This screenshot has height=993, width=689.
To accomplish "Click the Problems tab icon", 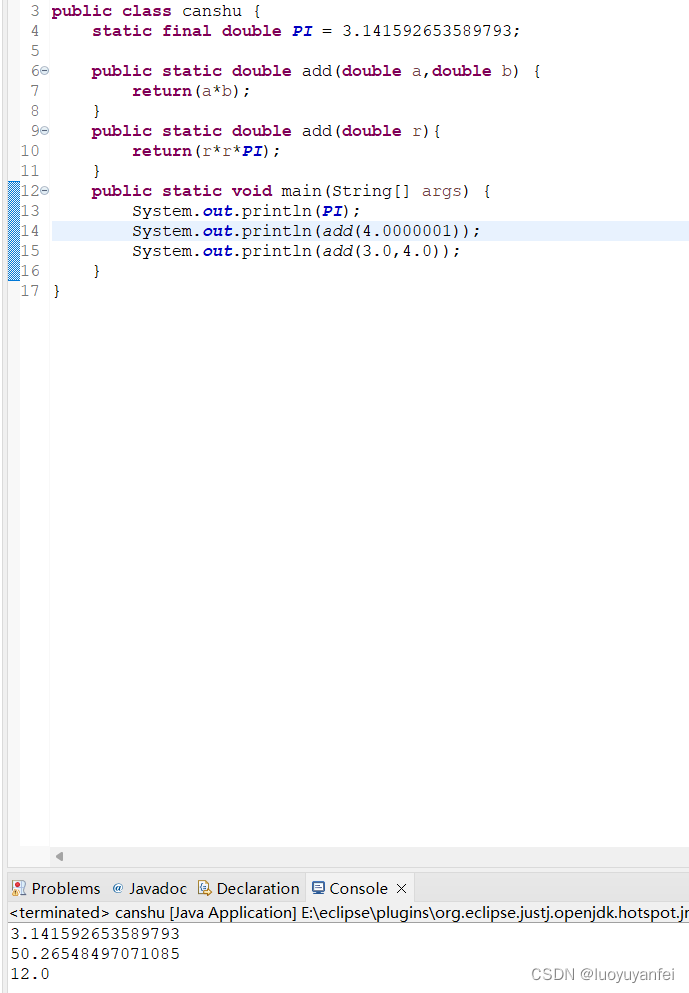I will 19,889.
